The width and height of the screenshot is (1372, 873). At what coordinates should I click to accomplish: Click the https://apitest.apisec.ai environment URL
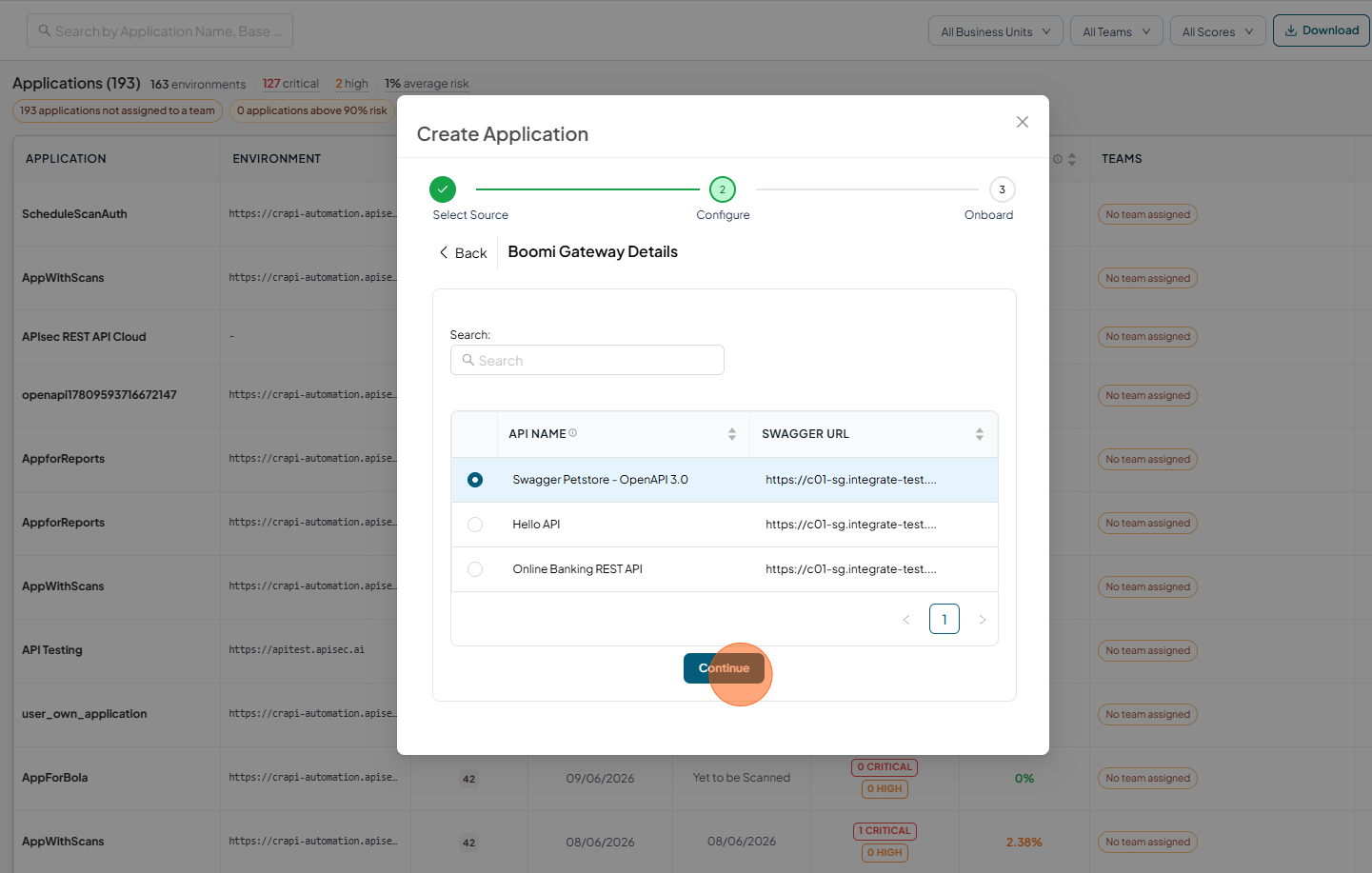click(x=296, y=650)
